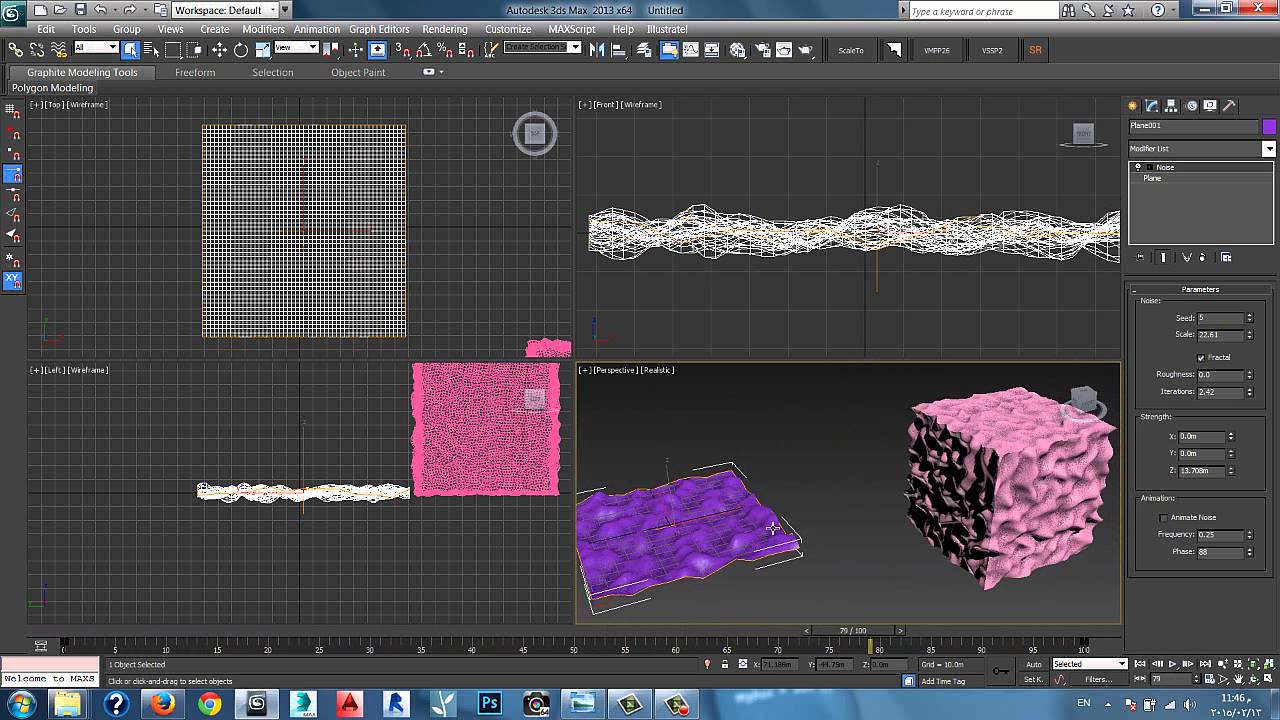Switch to the Hierarchy panel

pyautogui.click(x=1172, y=105)
